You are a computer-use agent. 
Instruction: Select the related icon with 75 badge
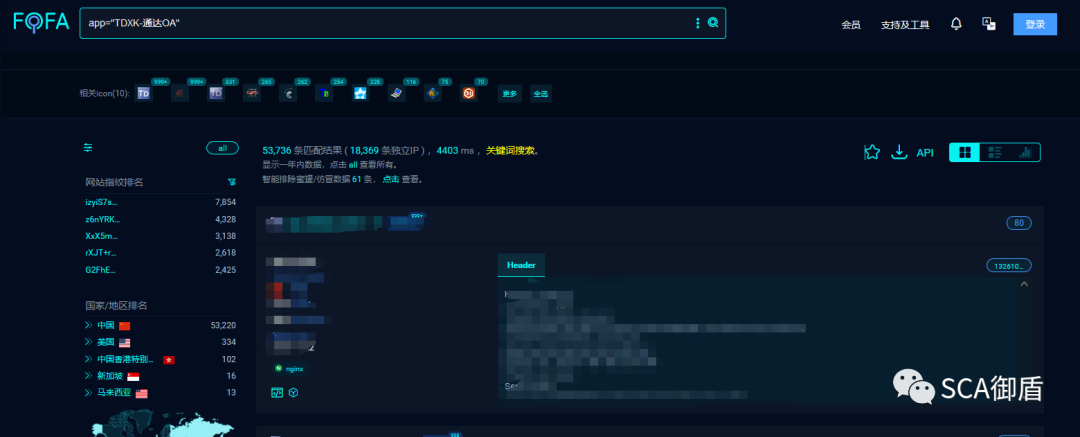(x=432, y=93)
